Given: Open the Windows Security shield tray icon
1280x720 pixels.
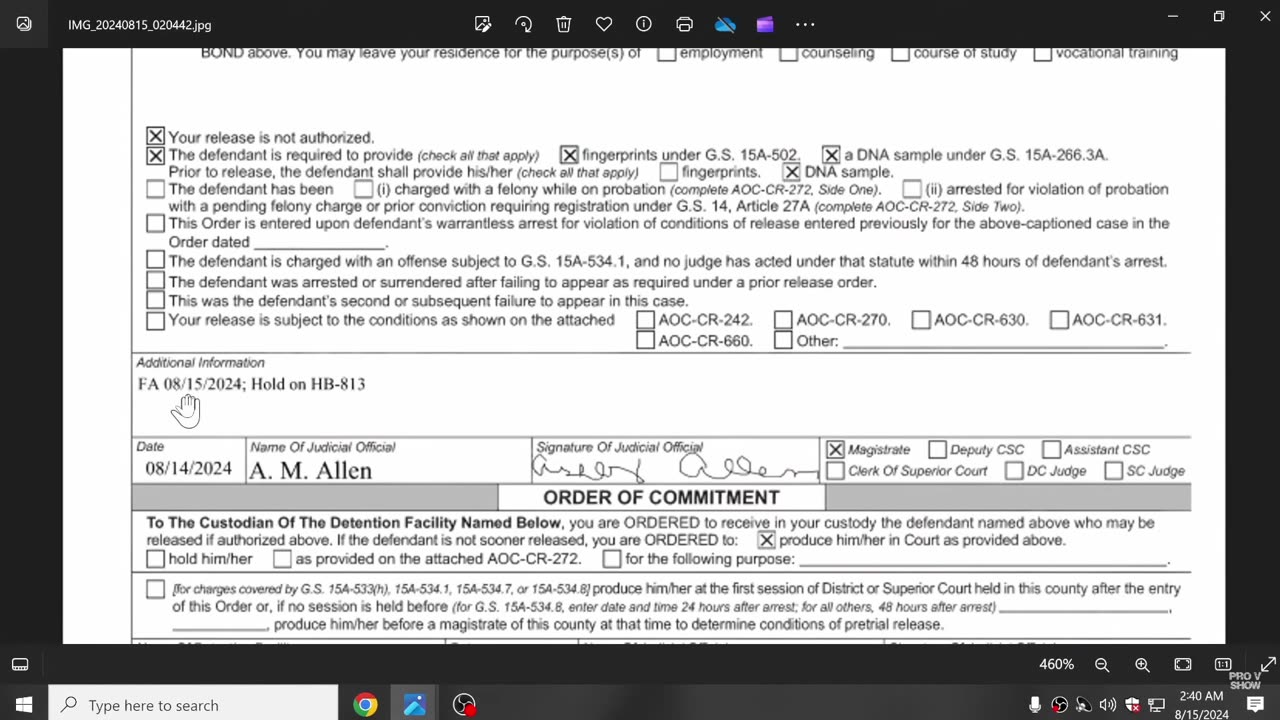Looking at the screenshot, I should pyautogui.click(x=1132, y=705).
